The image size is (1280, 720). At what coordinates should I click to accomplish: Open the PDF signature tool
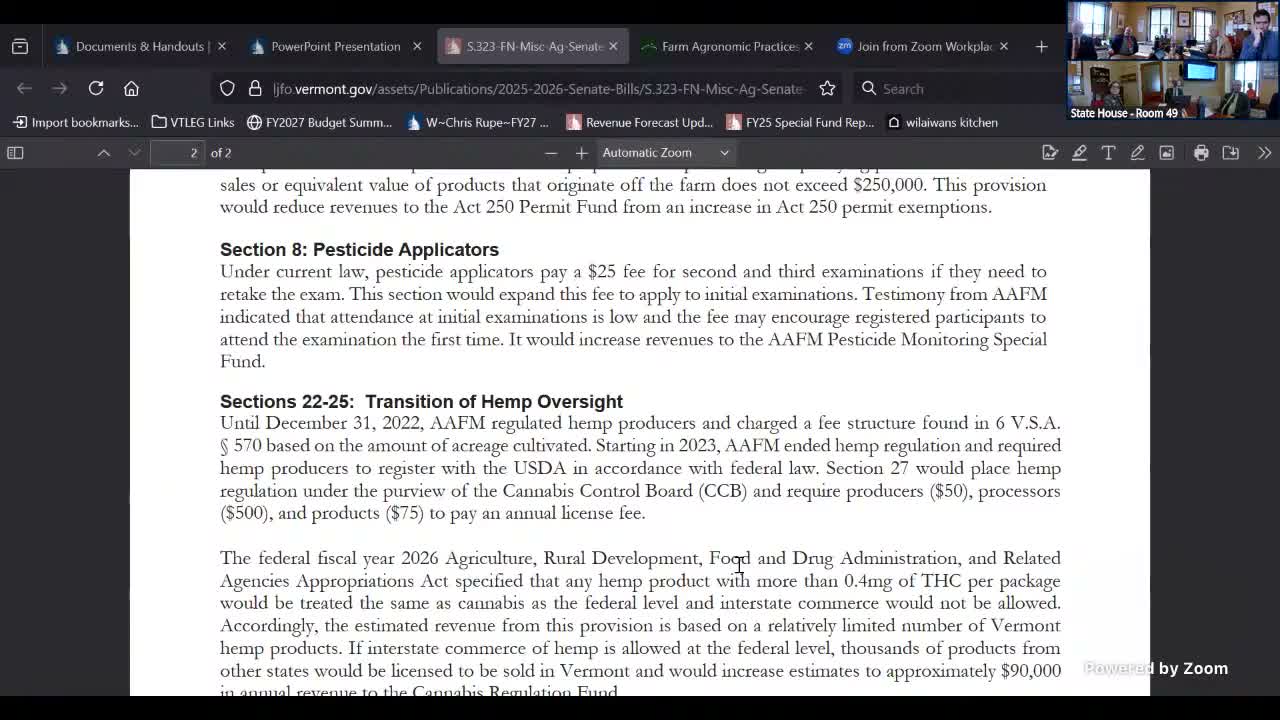coord(1050,153)
